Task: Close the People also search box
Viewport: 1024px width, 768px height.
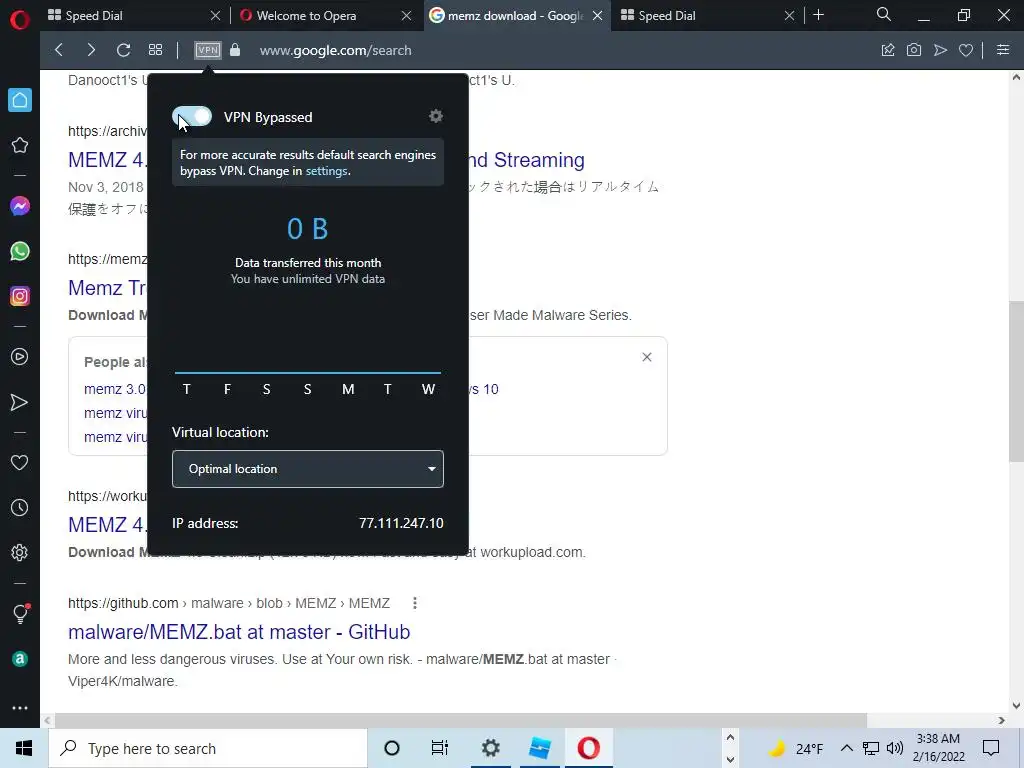Action: pos(647,357)
